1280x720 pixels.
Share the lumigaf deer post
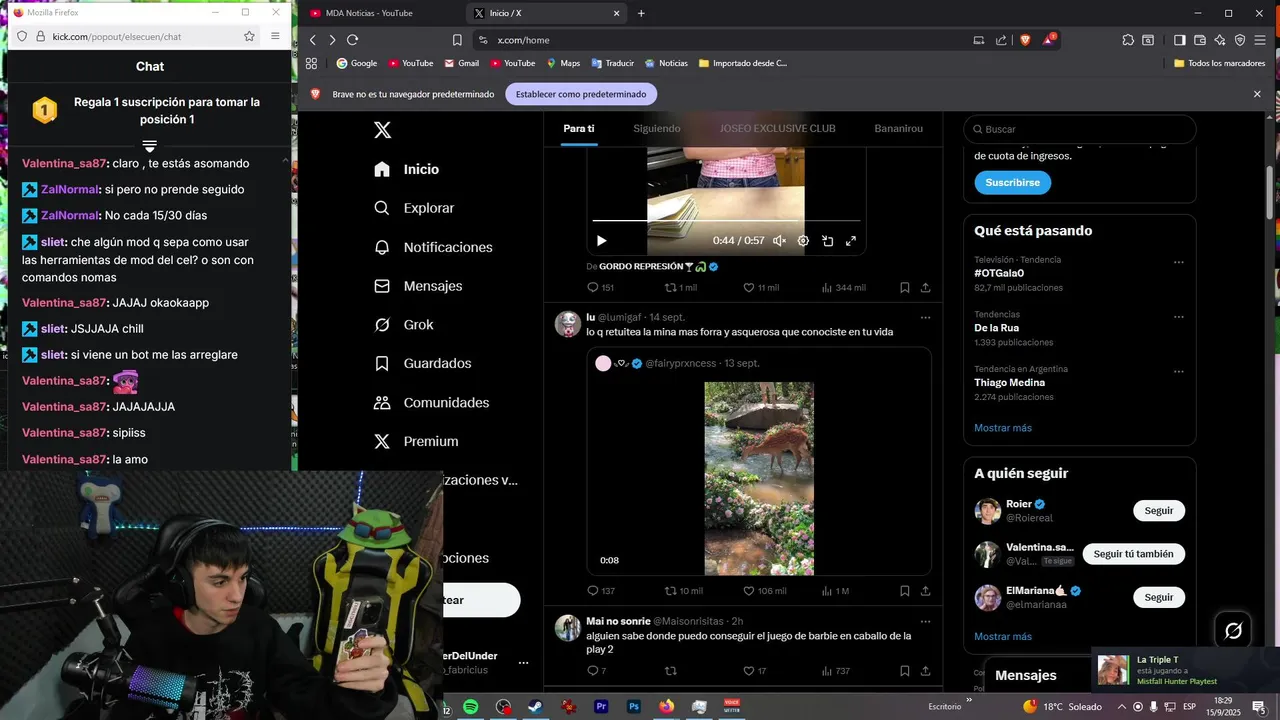(926, 591)
